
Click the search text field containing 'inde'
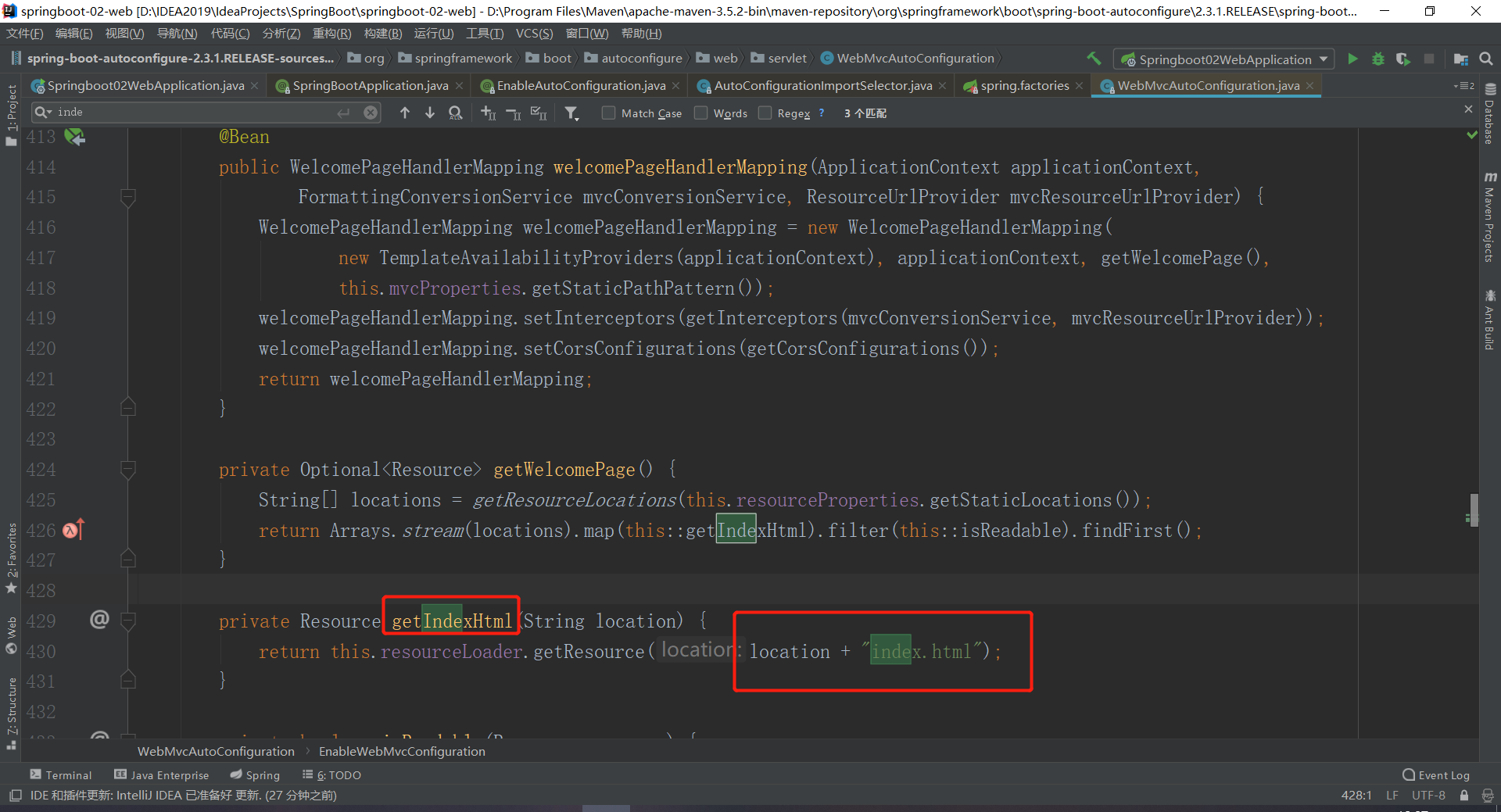pyautogui.click(x=195, y=113)
